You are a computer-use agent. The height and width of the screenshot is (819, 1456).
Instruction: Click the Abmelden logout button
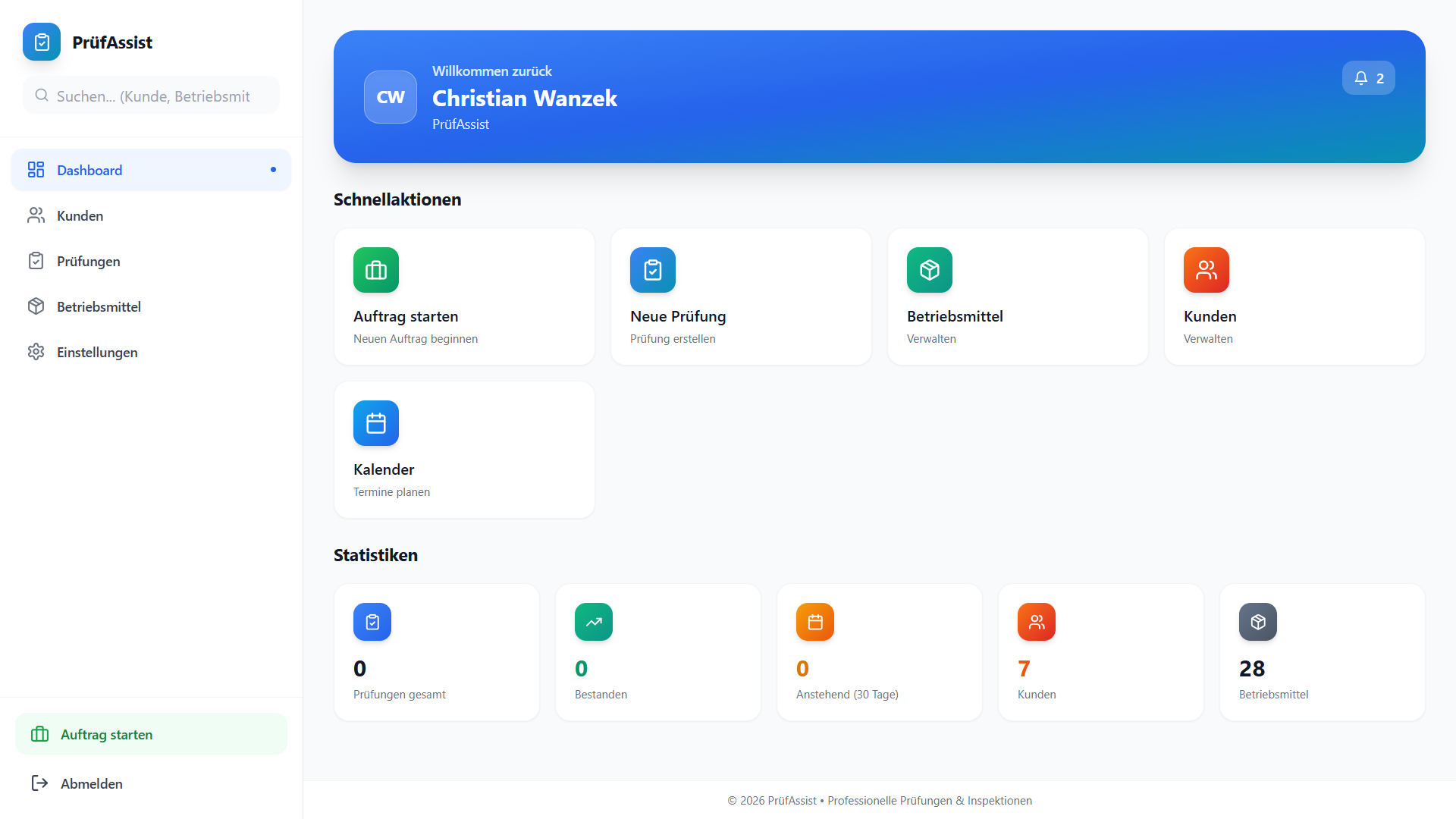click(x=92, y=783)
